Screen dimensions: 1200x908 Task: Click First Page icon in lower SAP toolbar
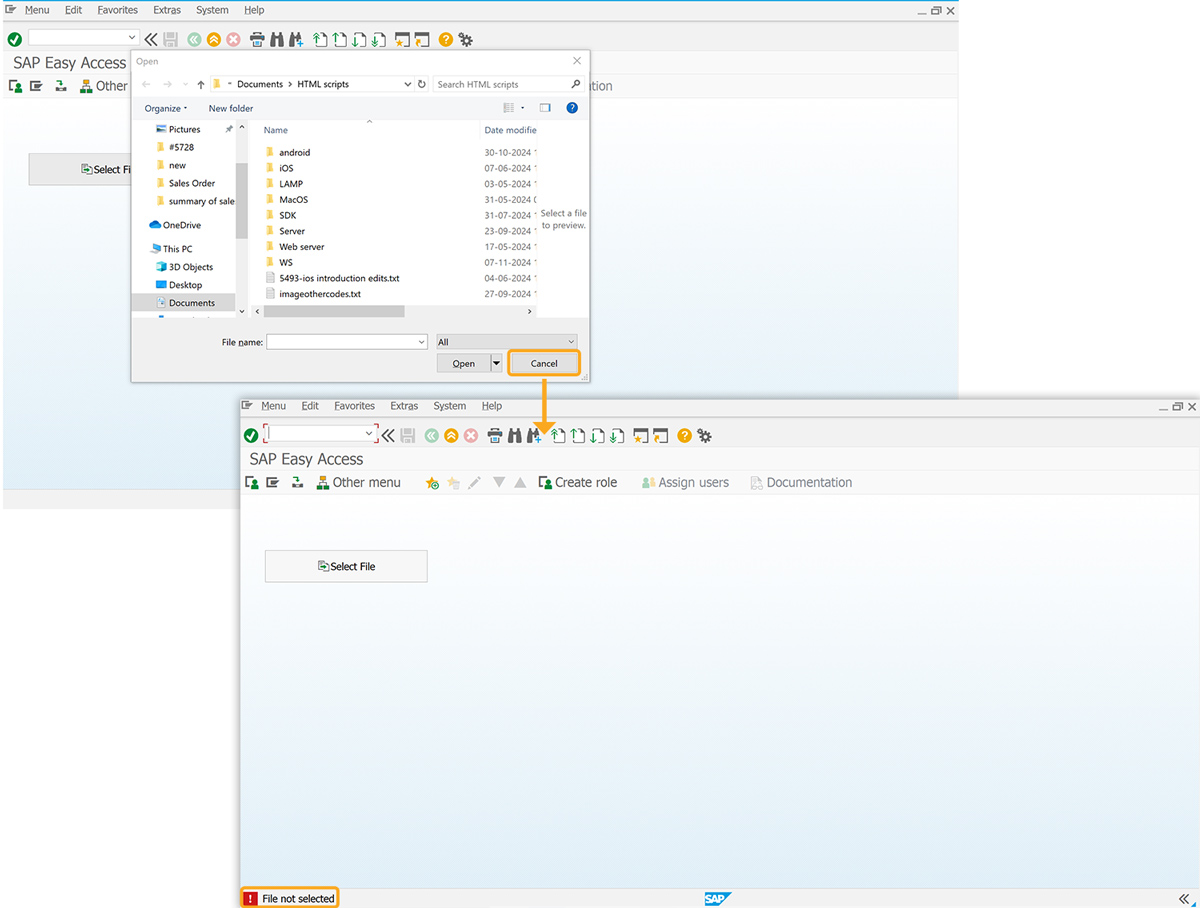558,436
